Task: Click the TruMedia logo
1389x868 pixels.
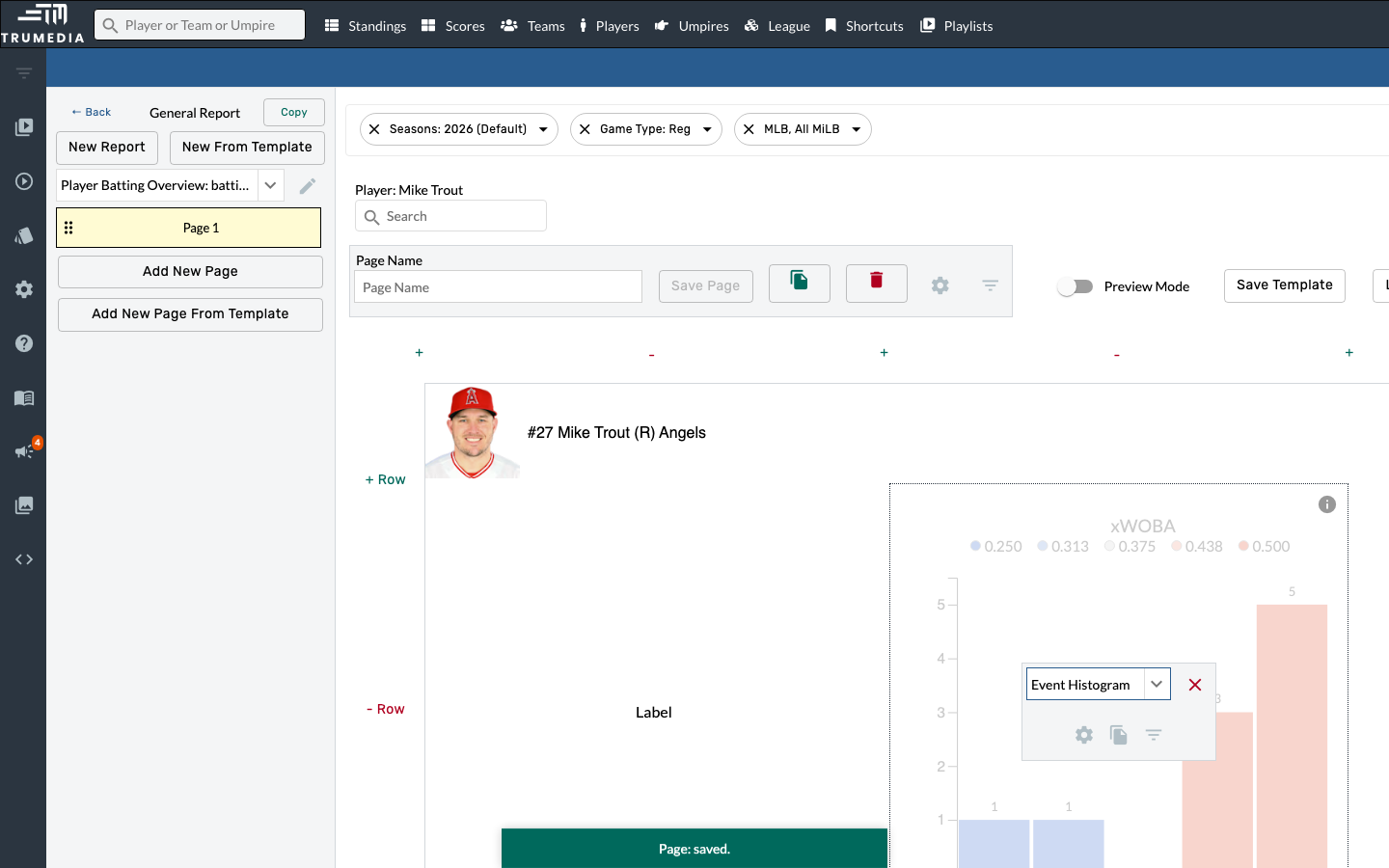Action: [42, 23]
